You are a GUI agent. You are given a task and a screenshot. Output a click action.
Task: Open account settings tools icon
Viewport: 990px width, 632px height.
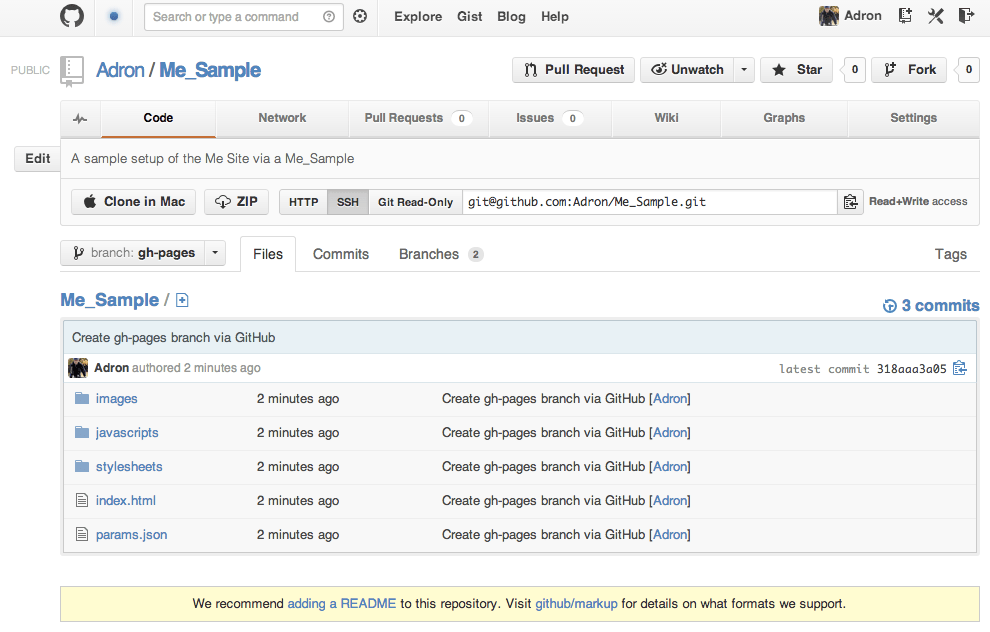936,16
